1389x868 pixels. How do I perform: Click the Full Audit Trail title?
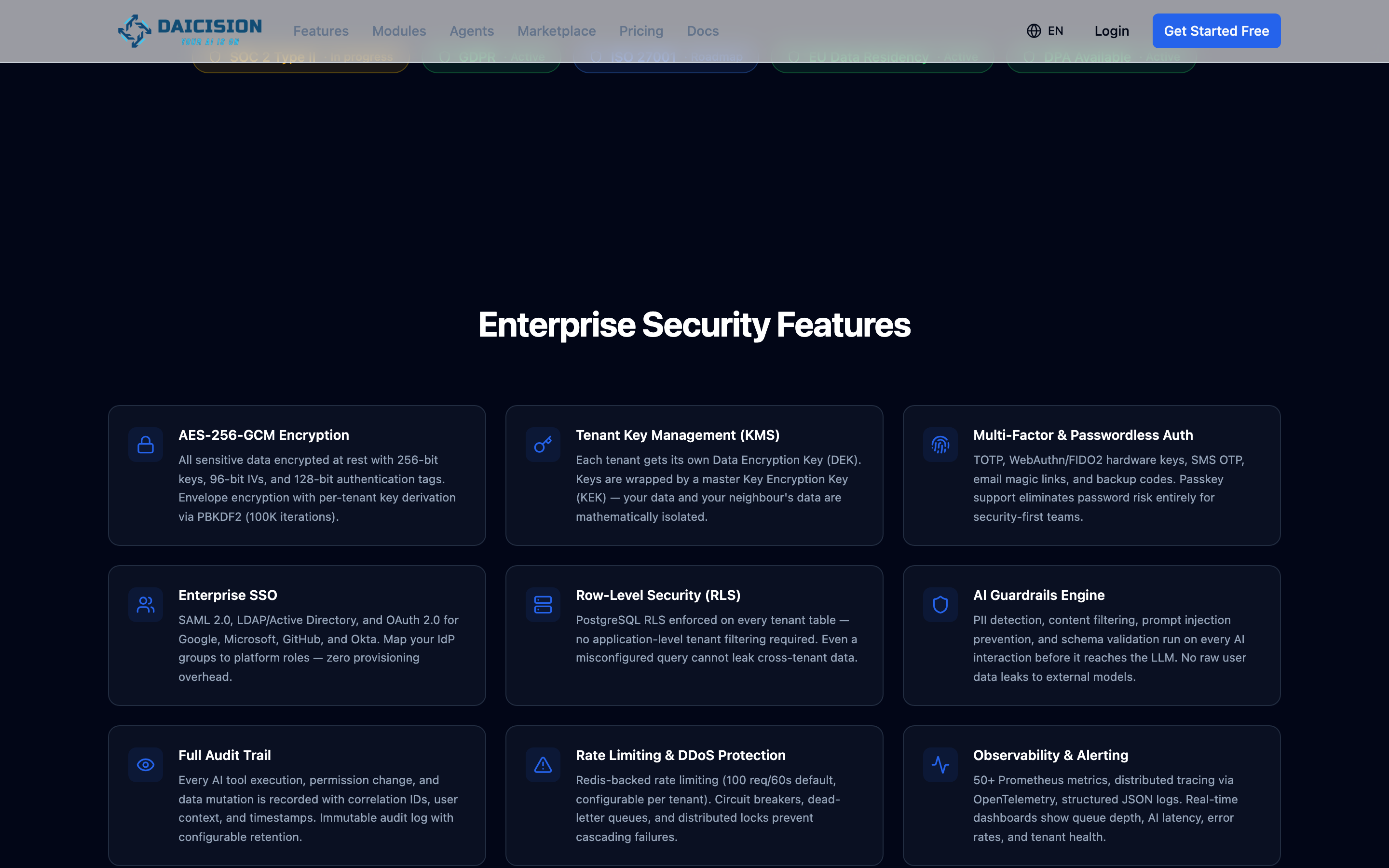(x=224, y=756)
